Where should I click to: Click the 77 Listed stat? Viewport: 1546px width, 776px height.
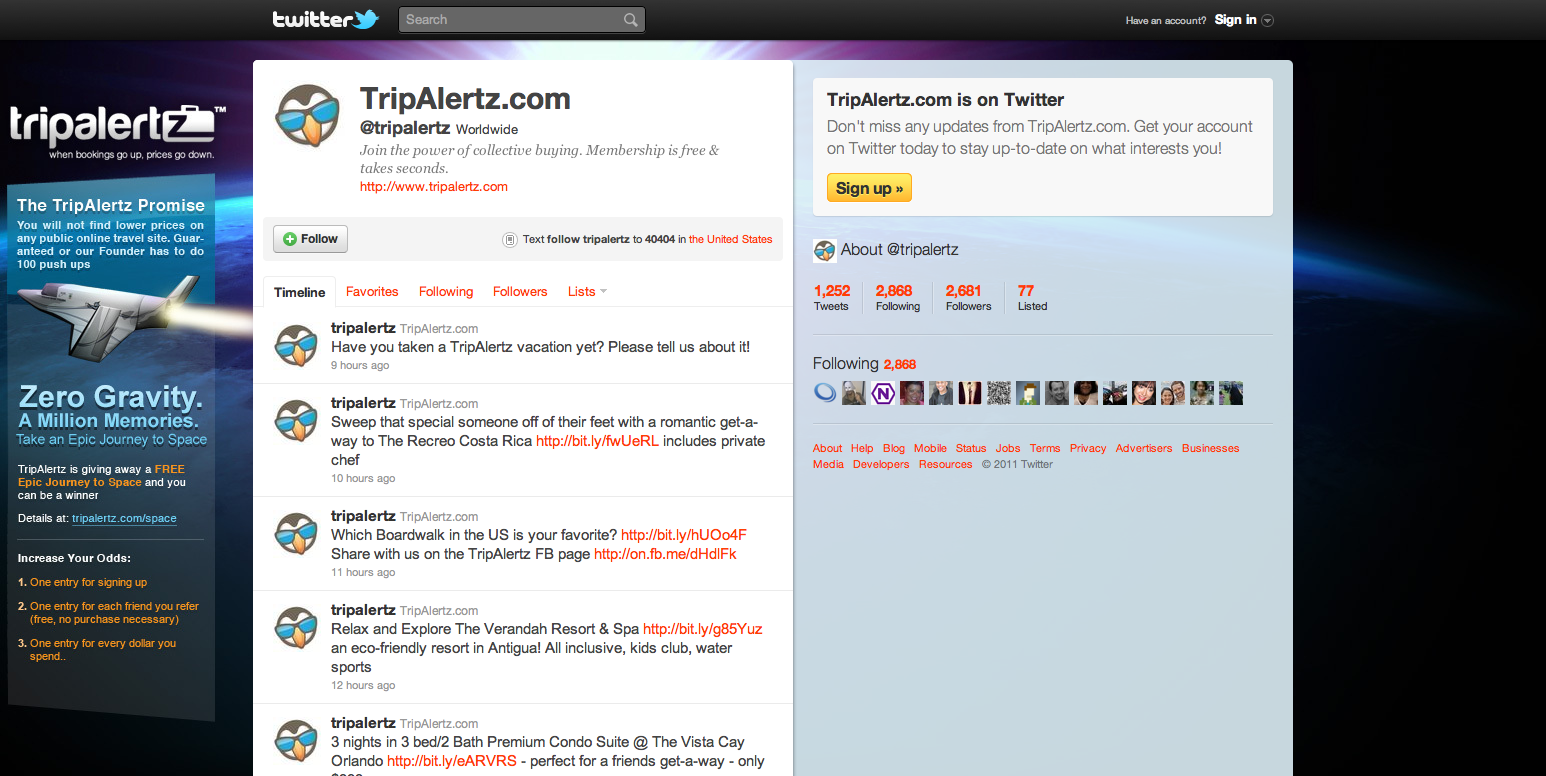coord(1032,298)
